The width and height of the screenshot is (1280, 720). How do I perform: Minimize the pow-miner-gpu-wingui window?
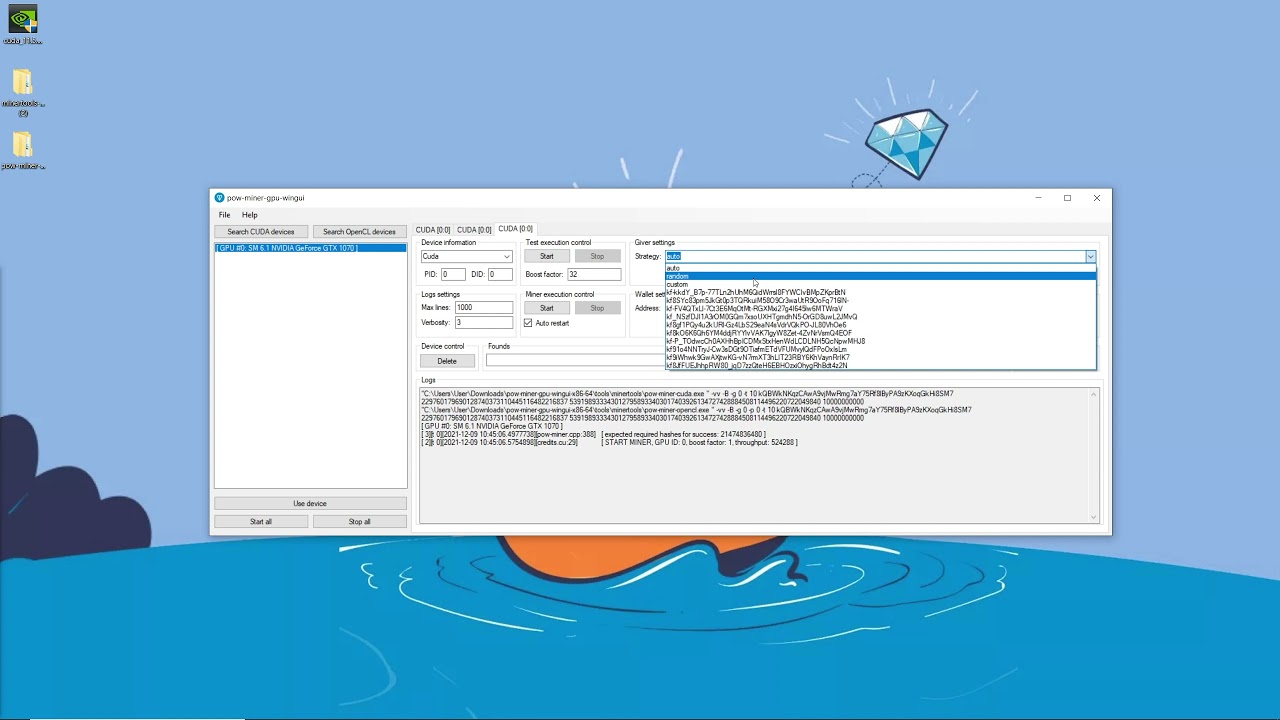tap(1038, 198)
